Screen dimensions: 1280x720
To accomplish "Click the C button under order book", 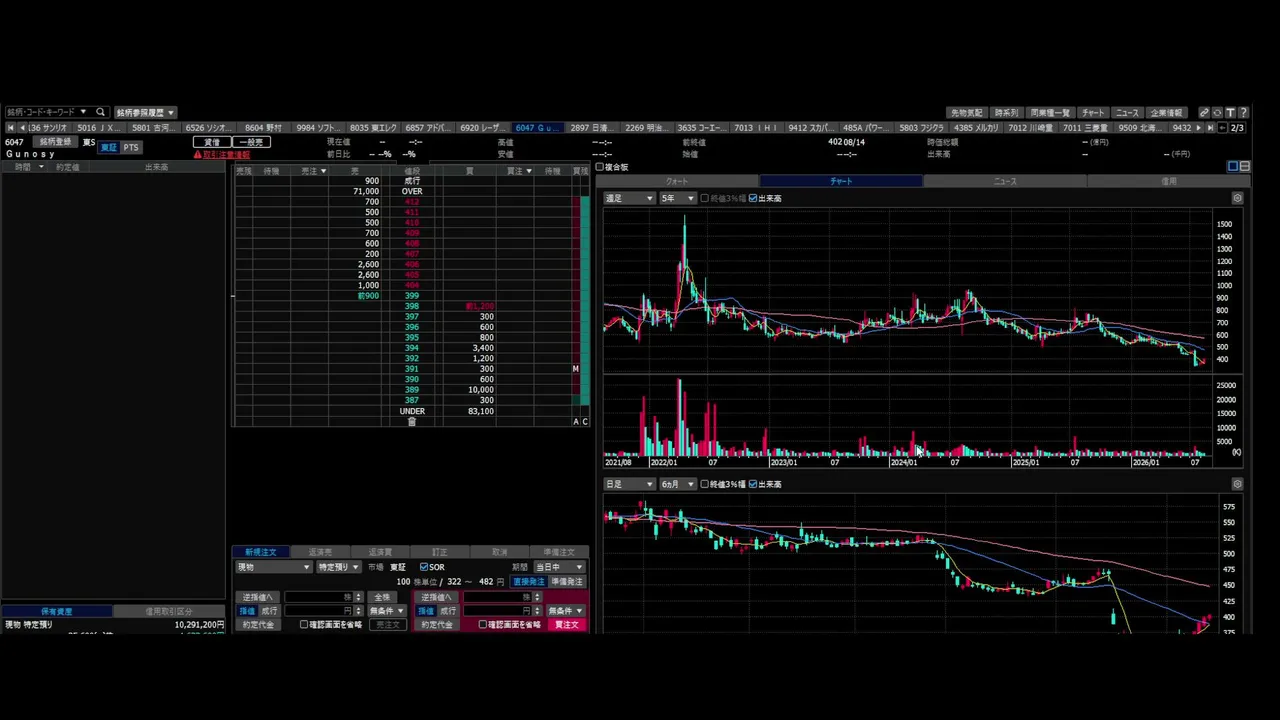I will click(x=585, y=422).
